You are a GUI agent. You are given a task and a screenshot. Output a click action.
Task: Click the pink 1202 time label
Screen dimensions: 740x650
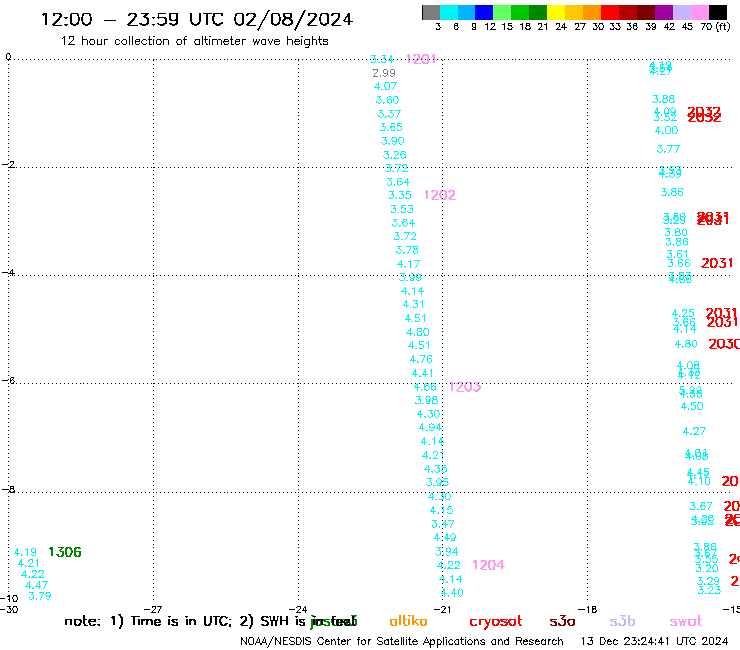click(440, 195)
